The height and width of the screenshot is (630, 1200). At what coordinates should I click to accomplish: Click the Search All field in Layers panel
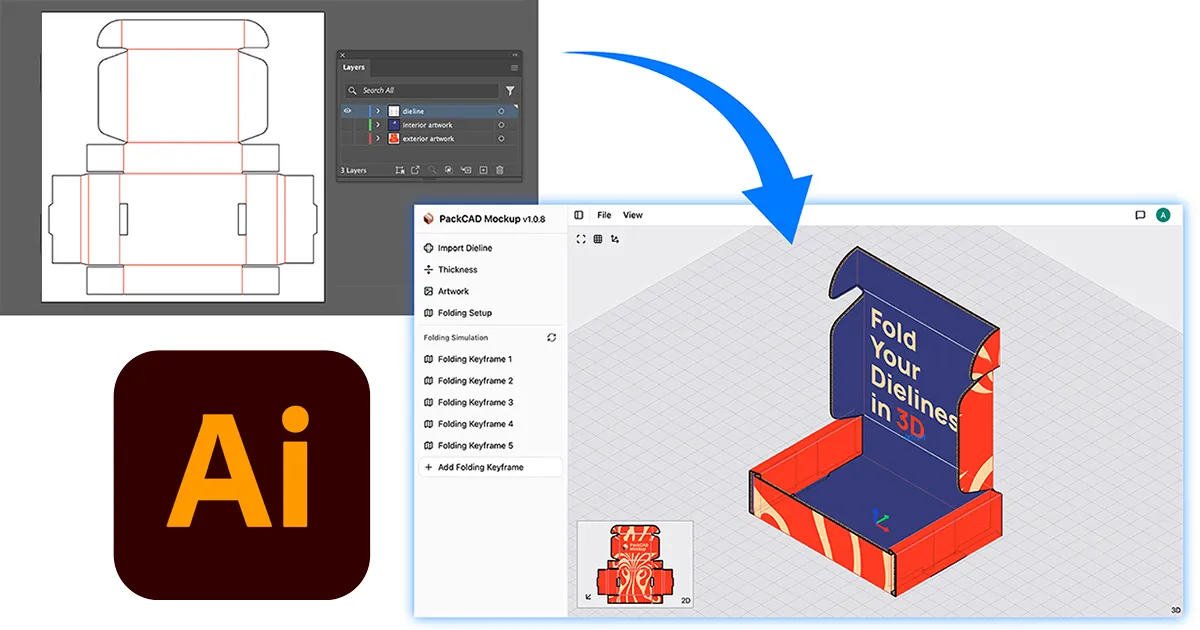tap(422, 91)
